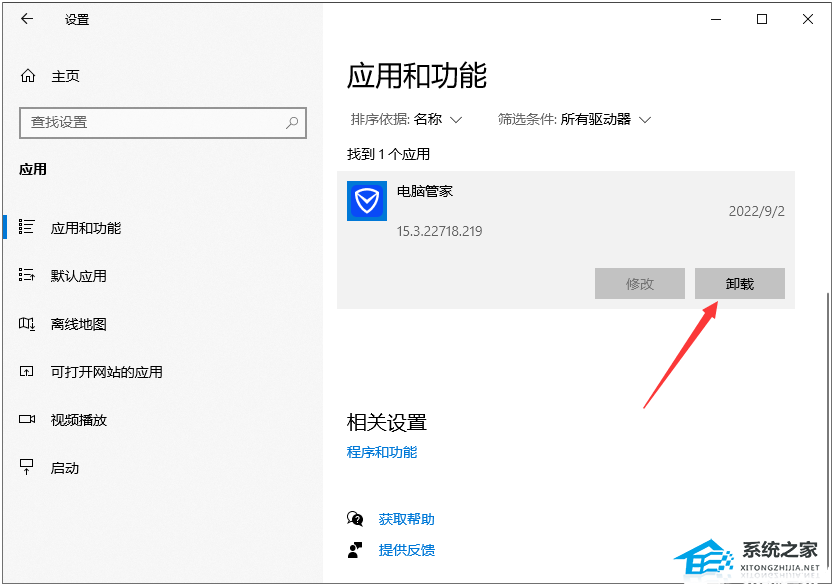The width and height of the screenshot is (835, 586).
Task: Click the 启动 startup icon
Action: pos(27,467)
